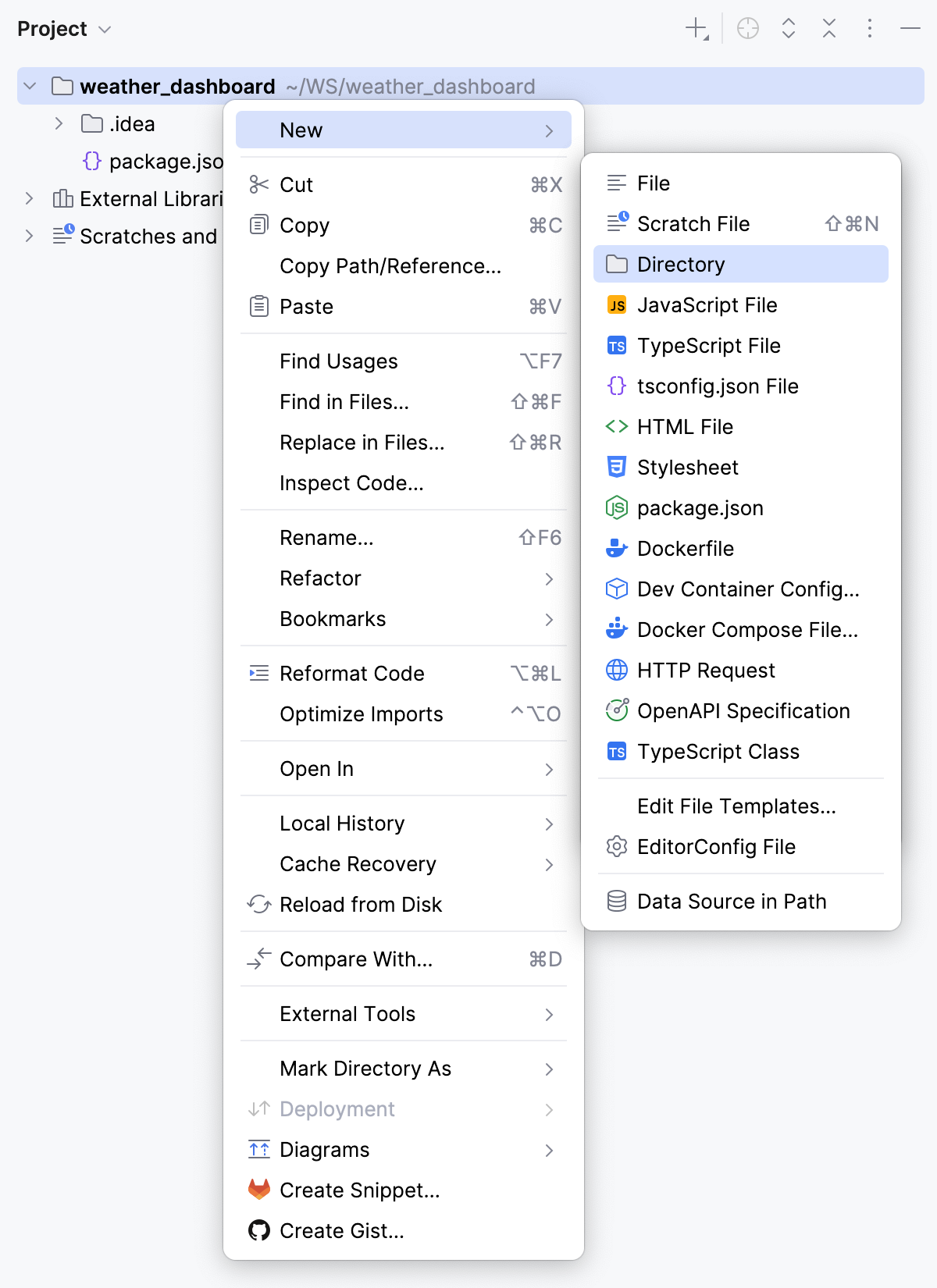The image size is (937, 1288).
Task: Select package.json file in project tree
Action: click(153, 161)
